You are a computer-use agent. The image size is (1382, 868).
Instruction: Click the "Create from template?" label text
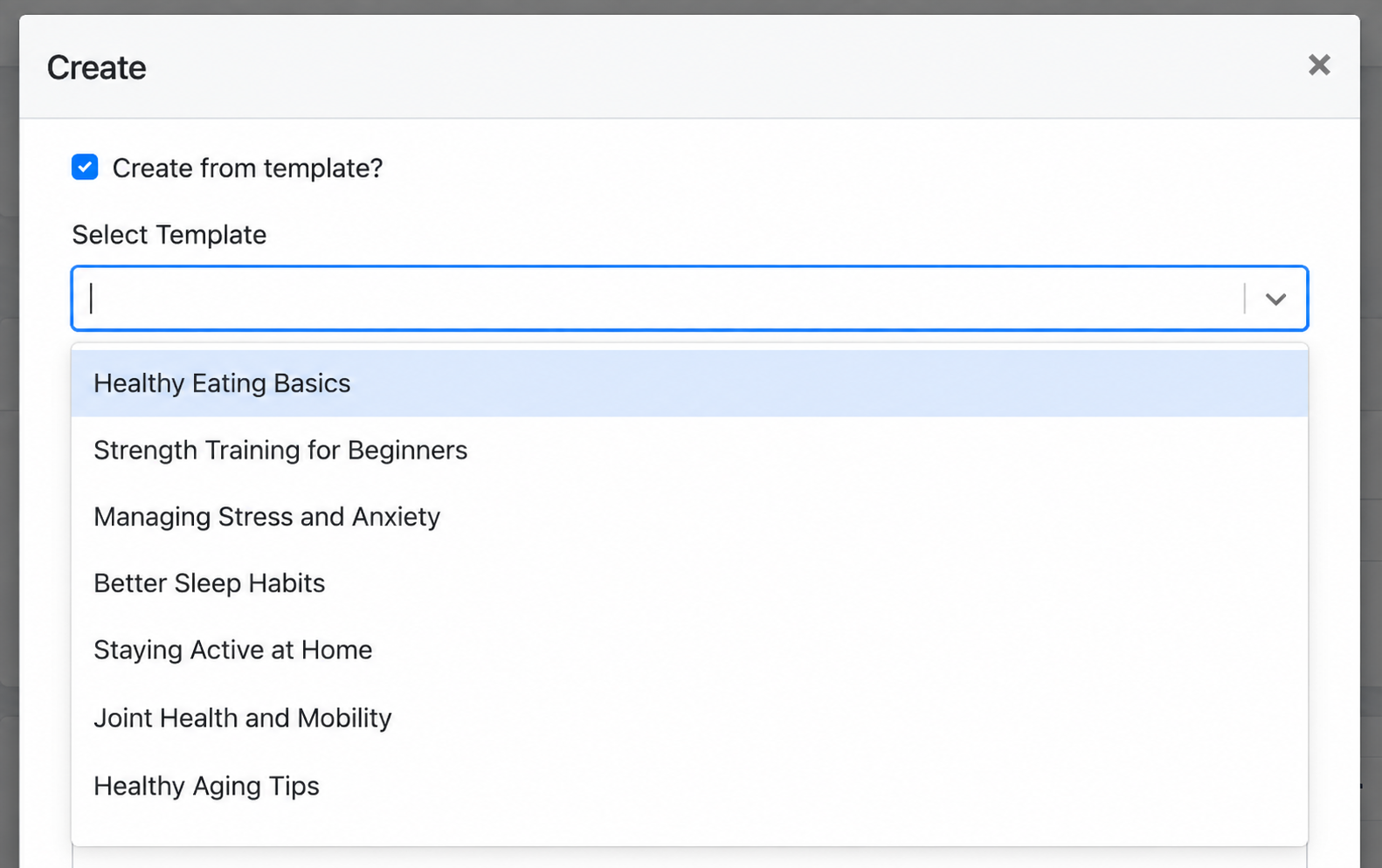[x=247, y=168]
